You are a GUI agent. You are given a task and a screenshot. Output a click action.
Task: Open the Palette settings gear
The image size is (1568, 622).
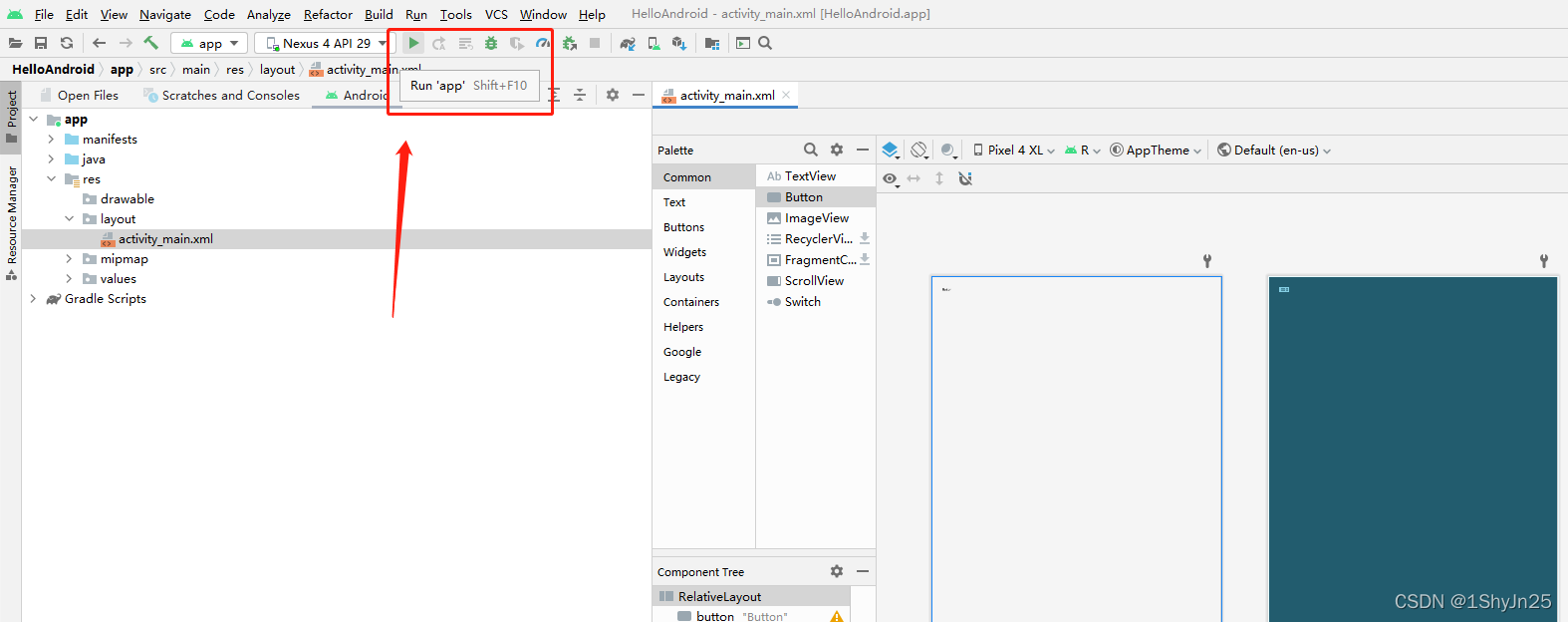(x=837, y=150)
